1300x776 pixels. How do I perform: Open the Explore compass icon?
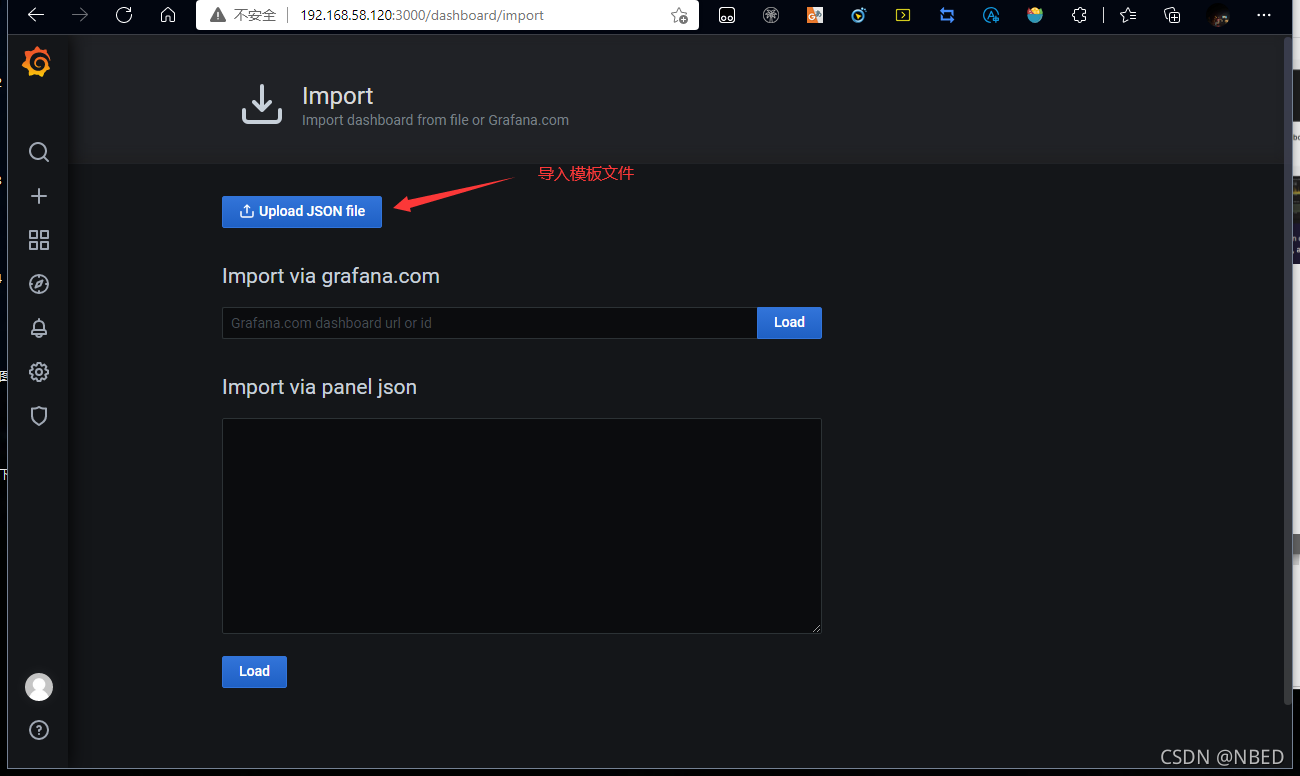[x=39, y=284]
